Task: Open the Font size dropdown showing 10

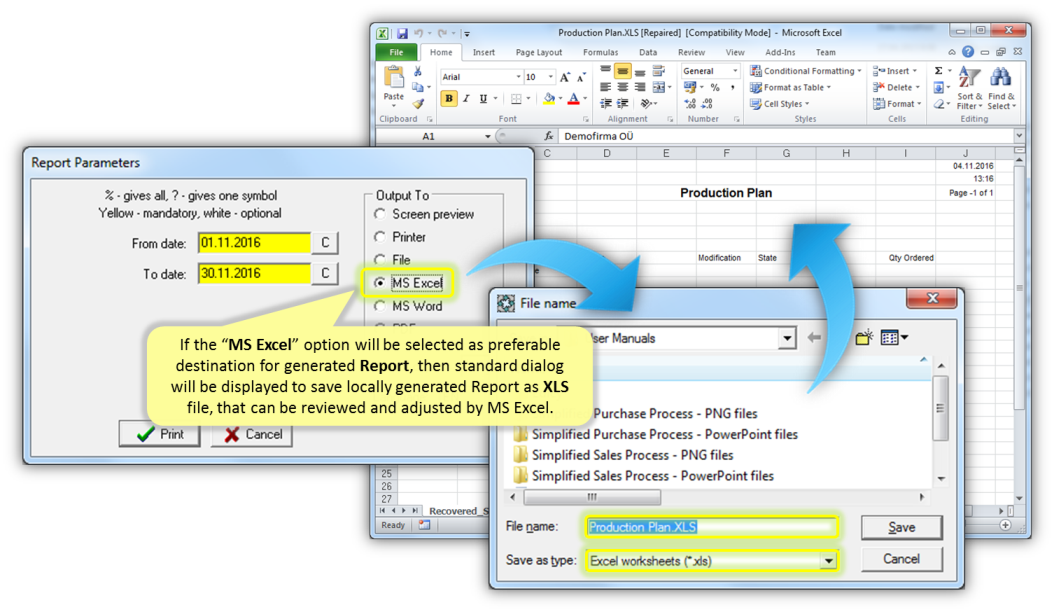Action: pos(551,77)
